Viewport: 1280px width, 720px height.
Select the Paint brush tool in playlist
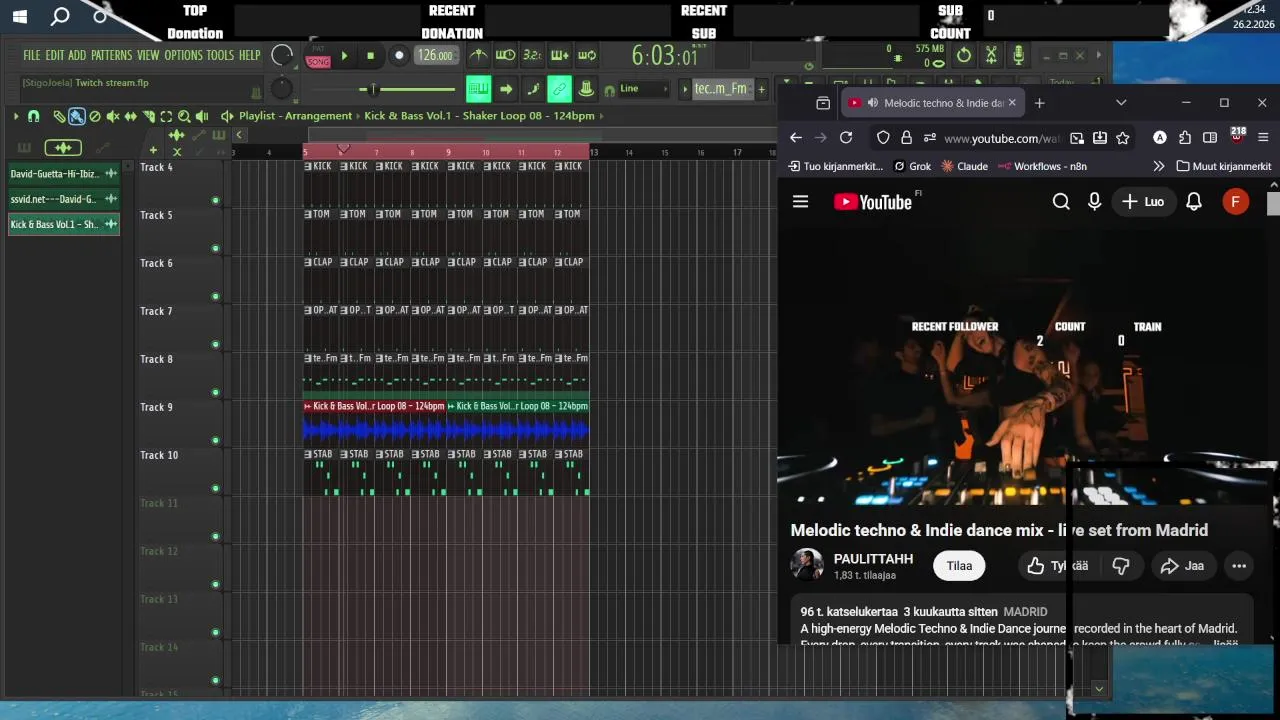pos(77,116)
